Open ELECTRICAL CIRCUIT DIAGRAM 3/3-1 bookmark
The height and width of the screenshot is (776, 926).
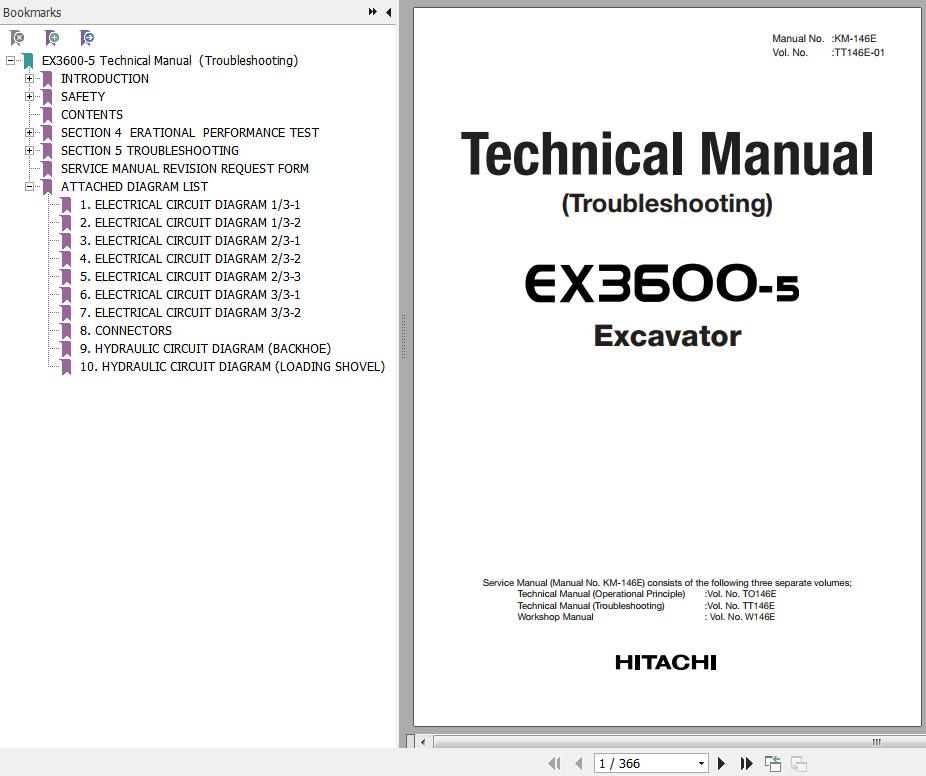coord(190,295)
